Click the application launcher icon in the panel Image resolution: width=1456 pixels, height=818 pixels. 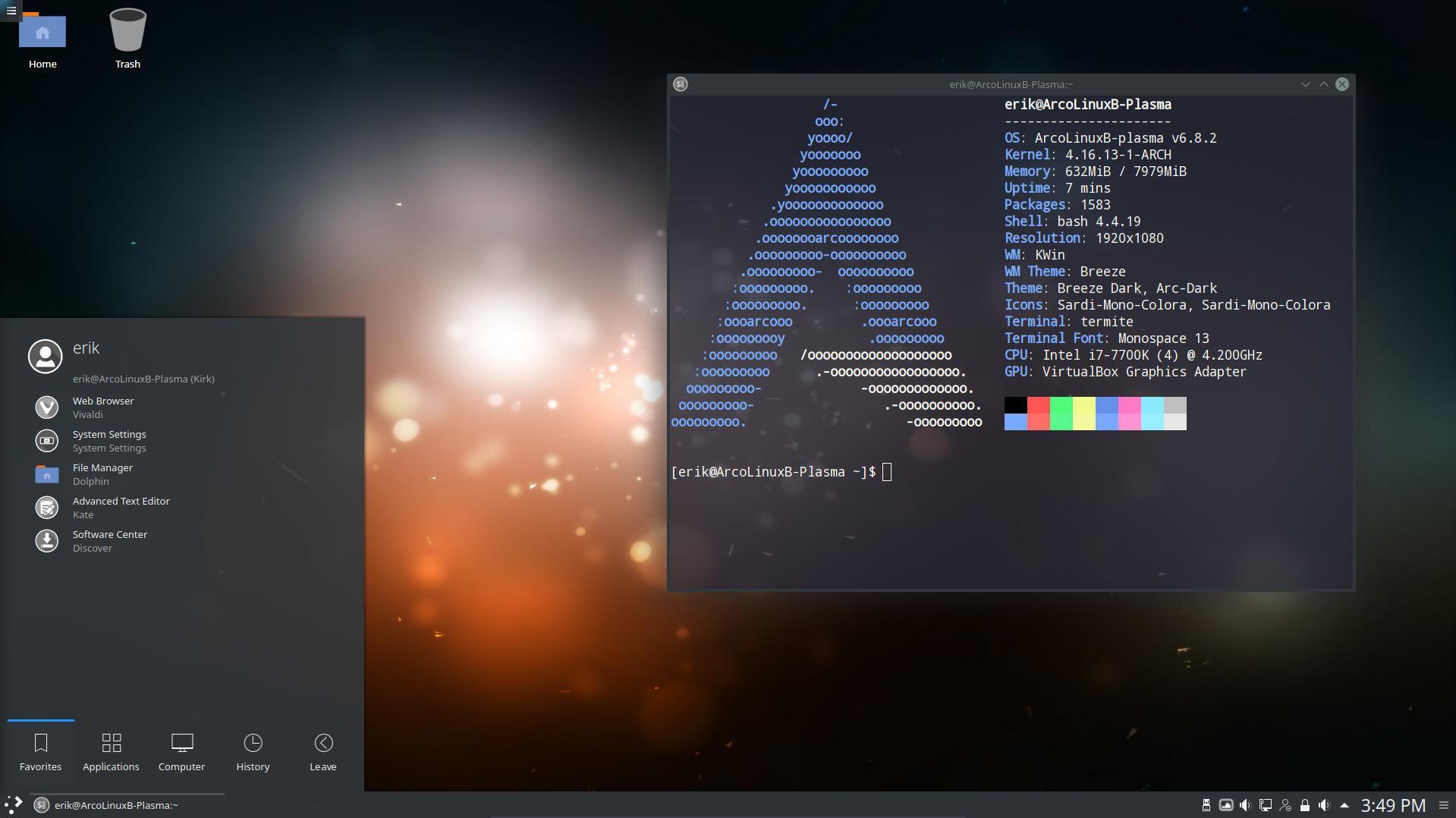(14, 804)
